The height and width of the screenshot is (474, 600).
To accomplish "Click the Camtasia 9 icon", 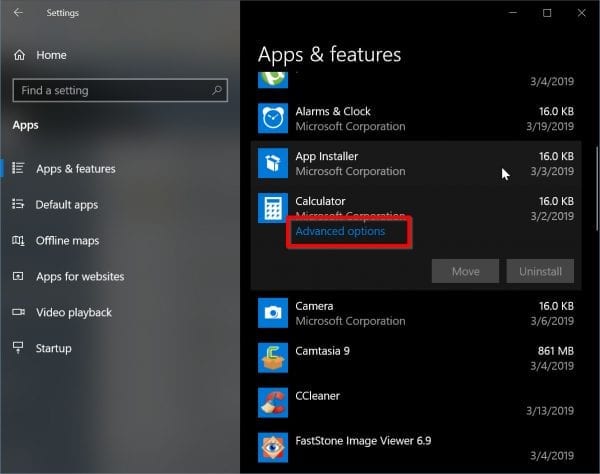I will (x=272, y=357).
